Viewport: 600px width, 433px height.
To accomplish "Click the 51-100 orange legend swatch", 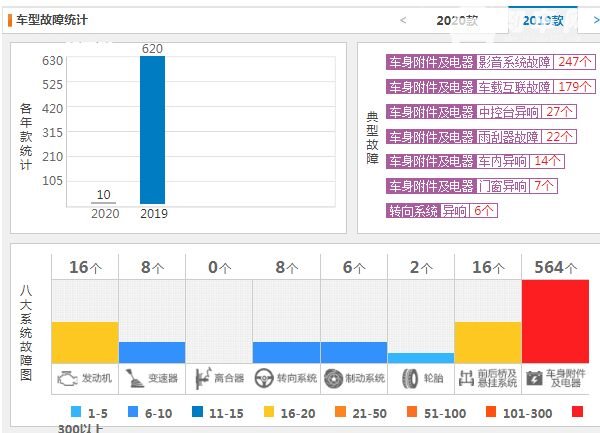I will click(412, 412).
